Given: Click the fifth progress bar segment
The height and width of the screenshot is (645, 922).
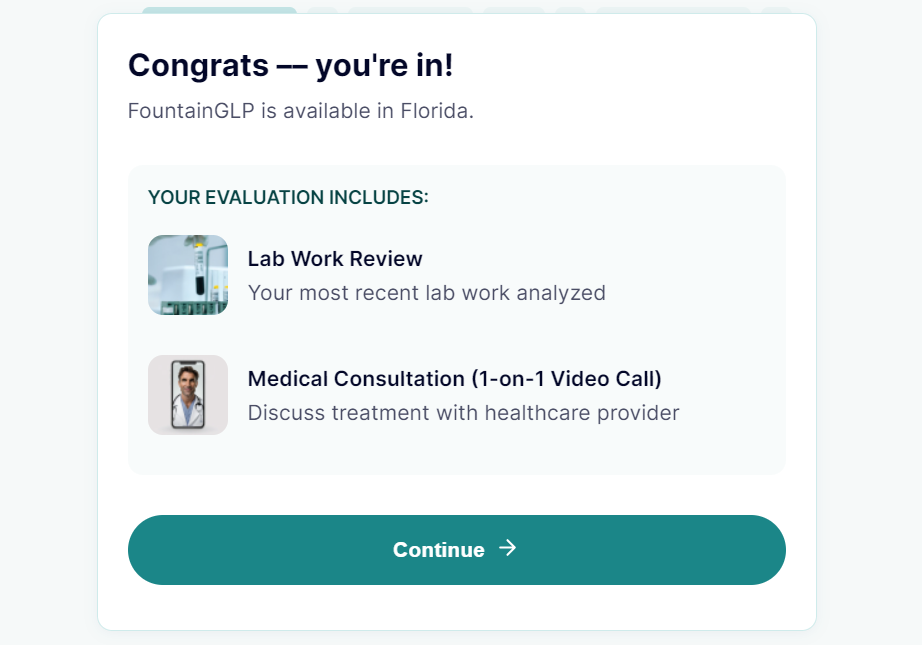Looking at the screenshot, I should coord(570,11).
